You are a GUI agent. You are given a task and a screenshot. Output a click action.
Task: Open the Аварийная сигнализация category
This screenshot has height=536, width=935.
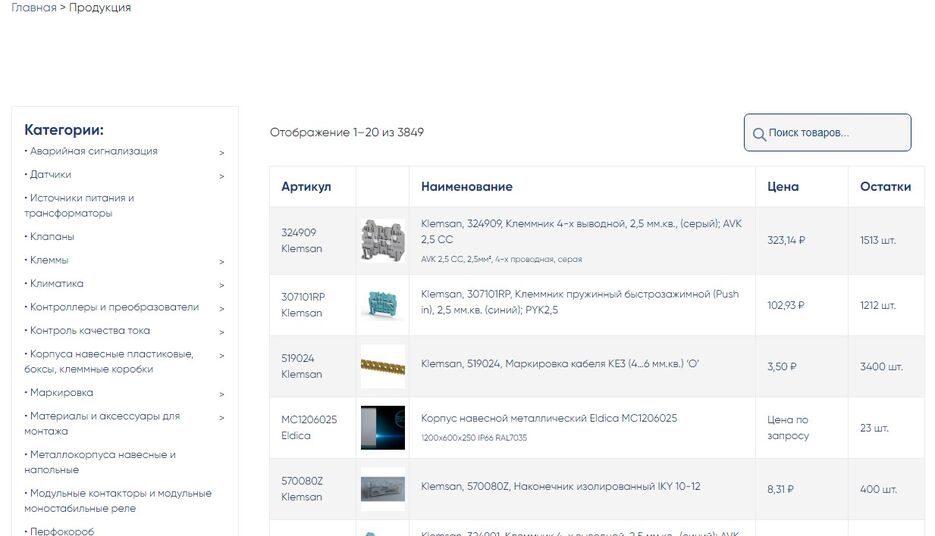coord(94,151)
